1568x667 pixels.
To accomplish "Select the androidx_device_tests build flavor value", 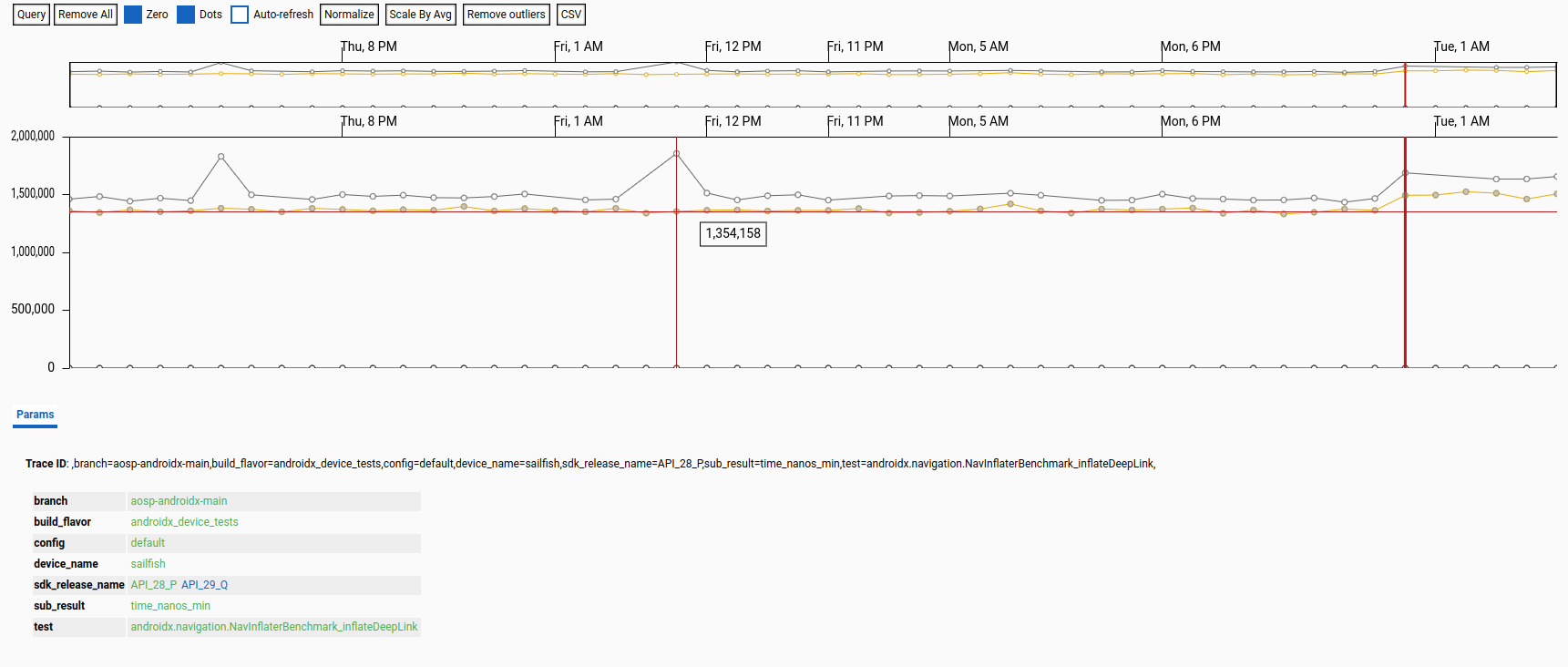I will coord(184,522).
